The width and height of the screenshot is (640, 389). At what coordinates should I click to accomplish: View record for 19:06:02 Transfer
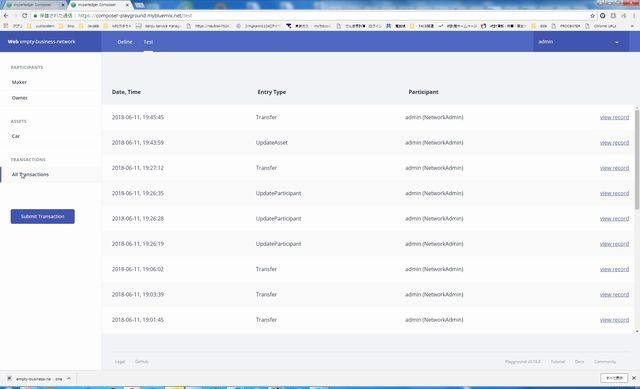614,269
